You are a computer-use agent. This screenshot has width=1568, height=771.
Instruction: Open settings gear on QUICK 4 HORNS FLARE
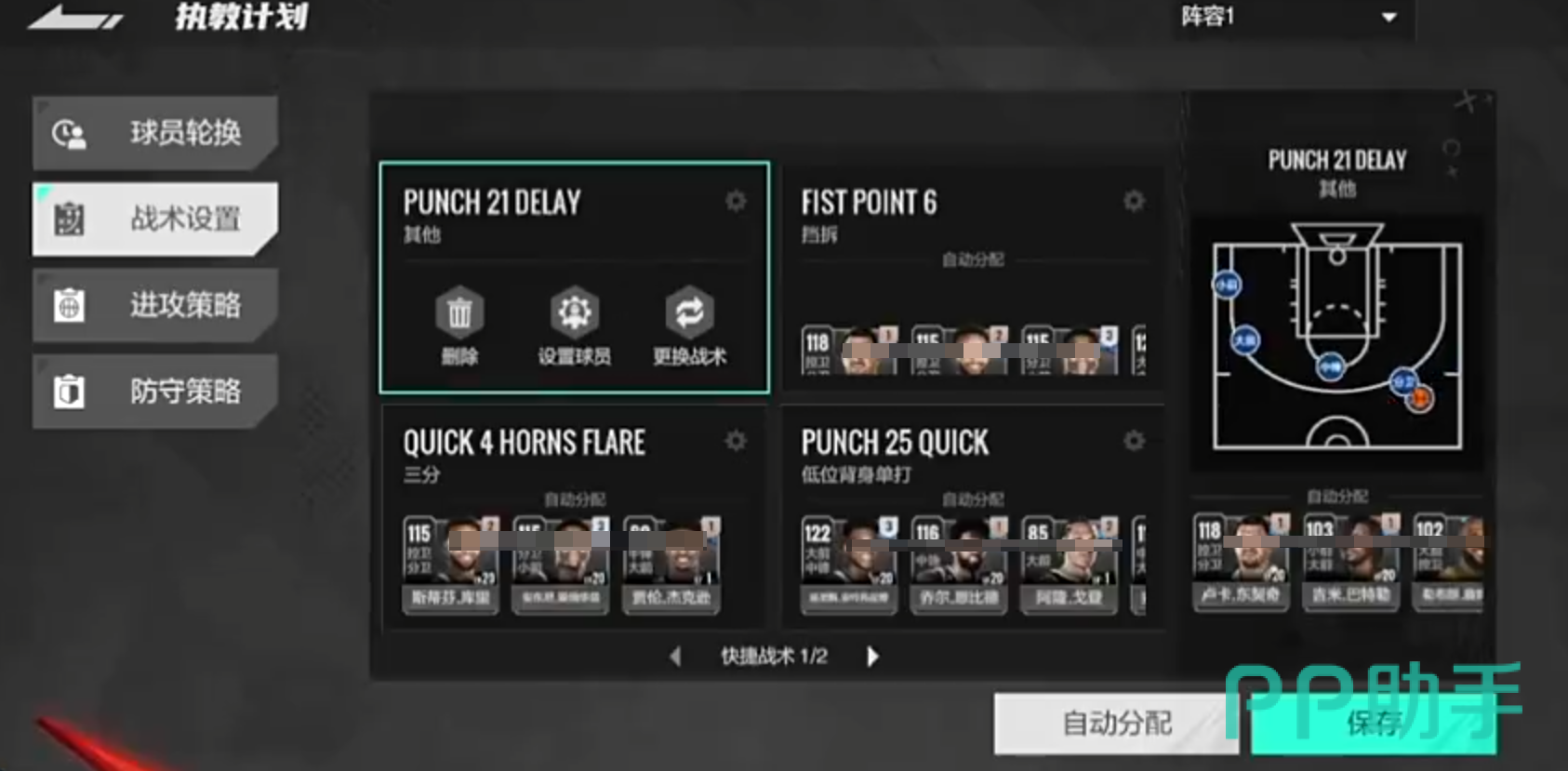pos(736,441)
